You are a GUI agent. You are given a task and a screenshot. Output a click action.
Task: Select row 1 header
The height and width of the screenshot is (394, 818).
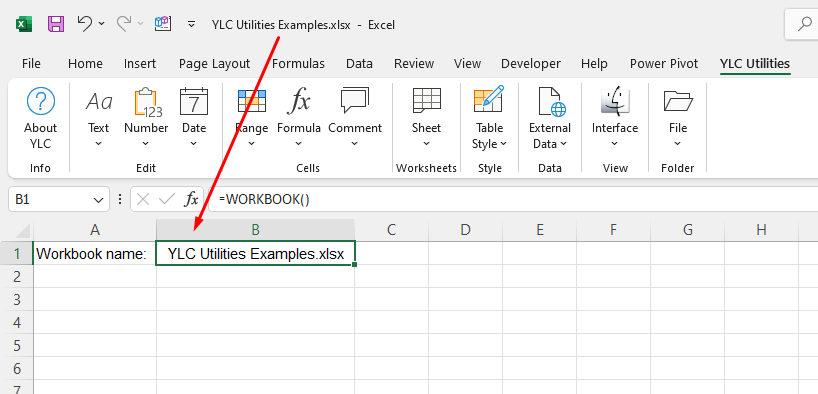coord(17,254)
